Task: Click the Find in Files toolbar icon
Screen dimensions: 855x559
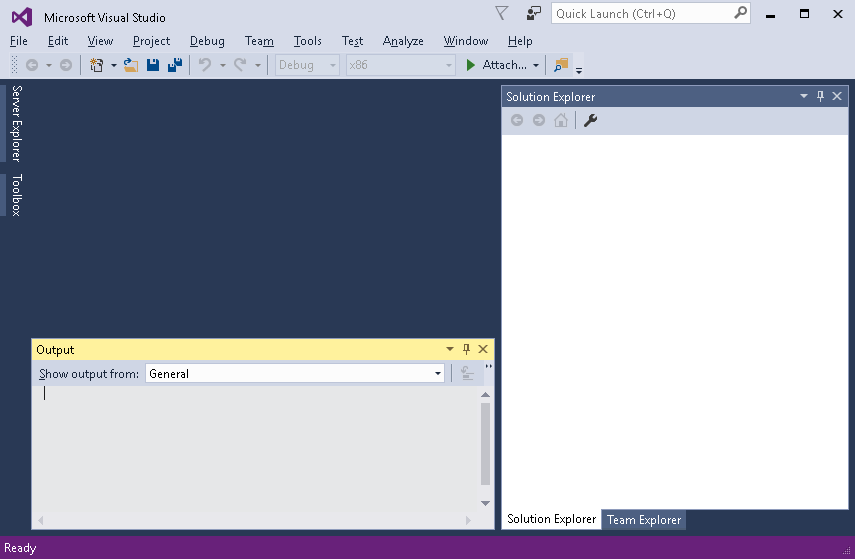Action: (x=561, y=65)
